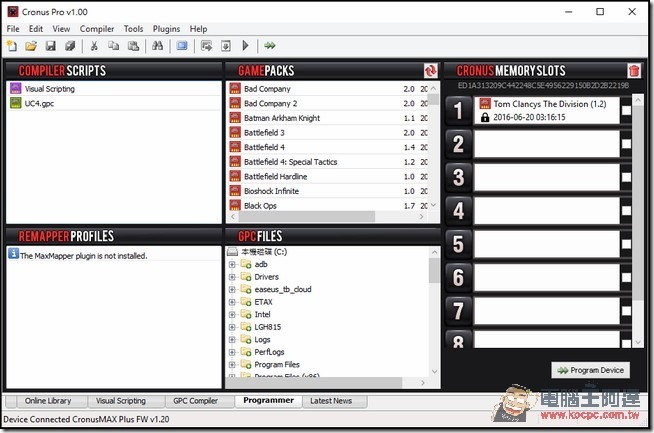Viewport: 654px width, 433px height.
Task: Select Battlefield 4 gamepack
Action: tap(329, 147)
